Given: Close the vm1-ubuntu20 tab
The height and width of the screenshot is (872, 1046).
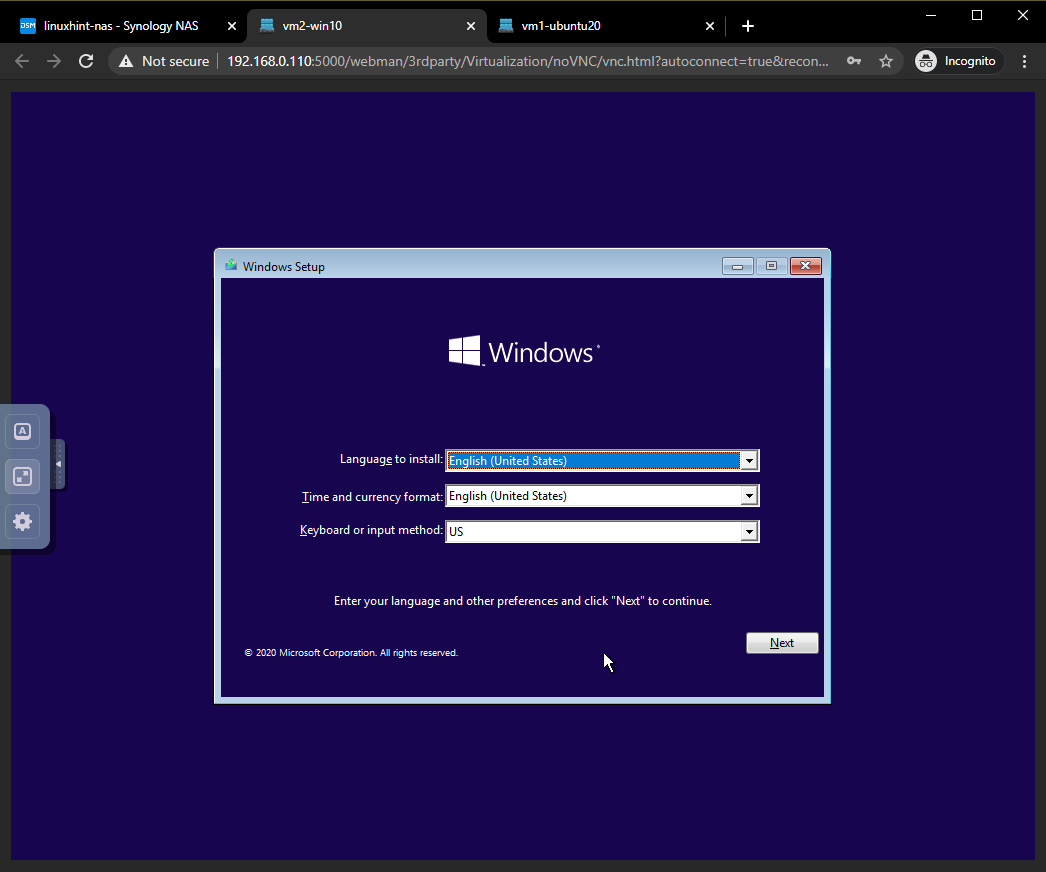Looking at the screenshot, I should tap(710, 26).
